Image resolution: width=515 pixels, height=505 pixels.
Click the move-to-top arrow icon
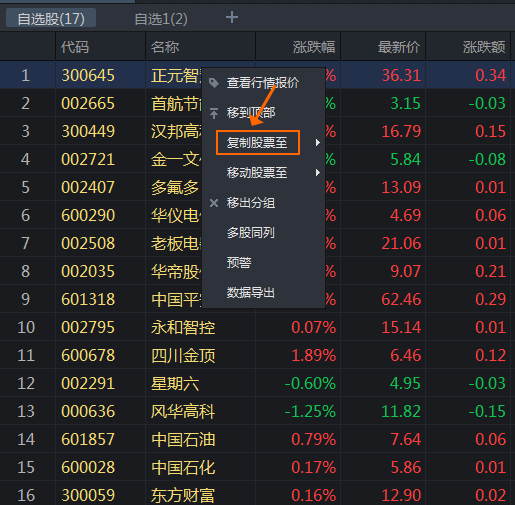(x=214, y=113)
